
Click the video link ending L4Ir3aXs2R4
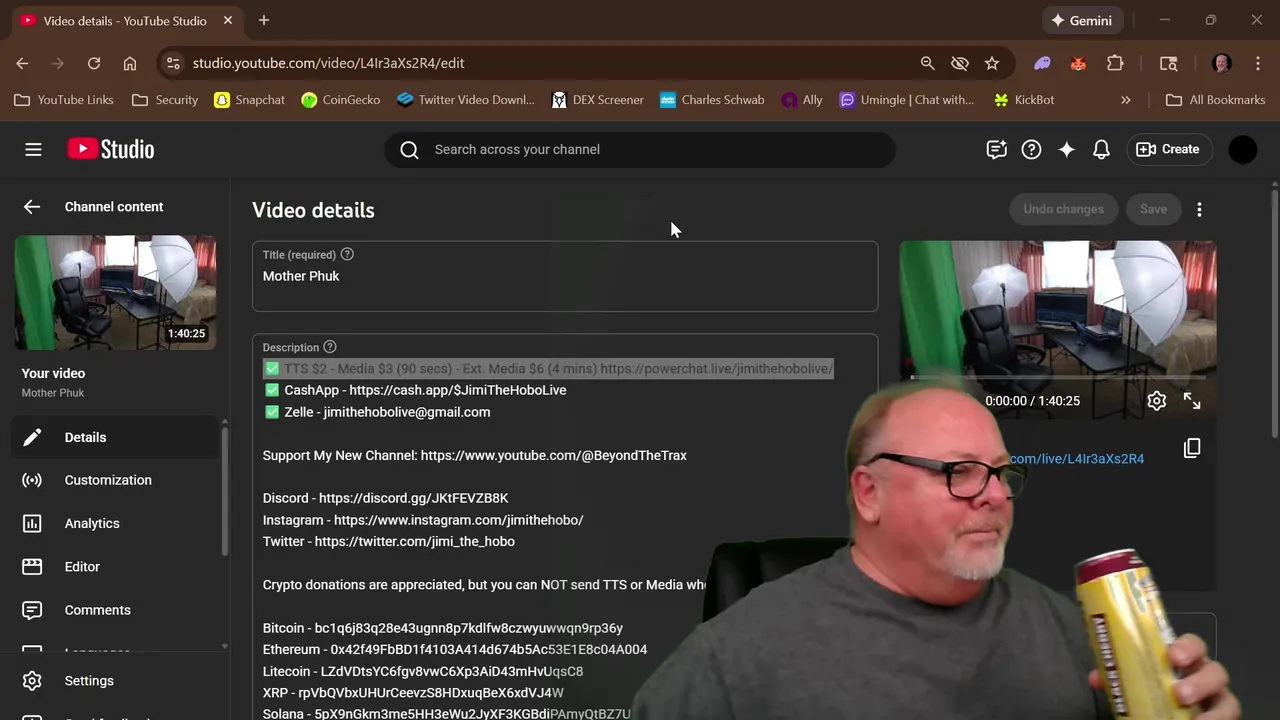tap(1076, 459)
